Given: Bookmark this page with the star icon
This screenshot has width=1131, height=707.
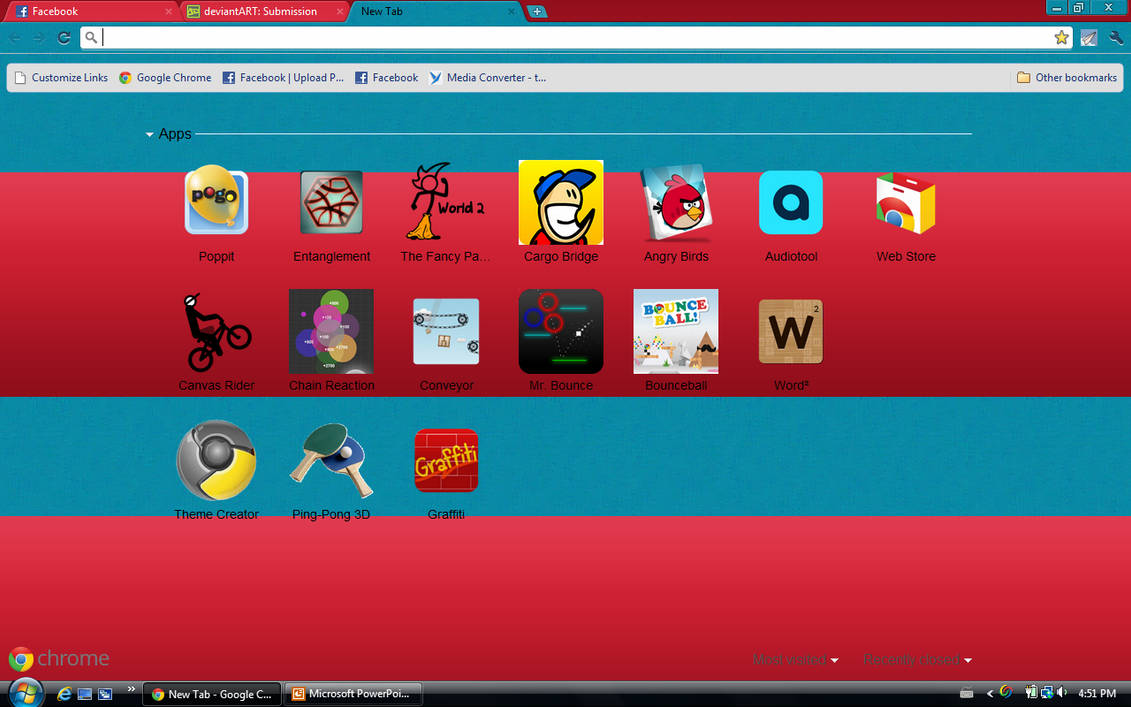Looking at the screenshot, I should [1061, 38].
